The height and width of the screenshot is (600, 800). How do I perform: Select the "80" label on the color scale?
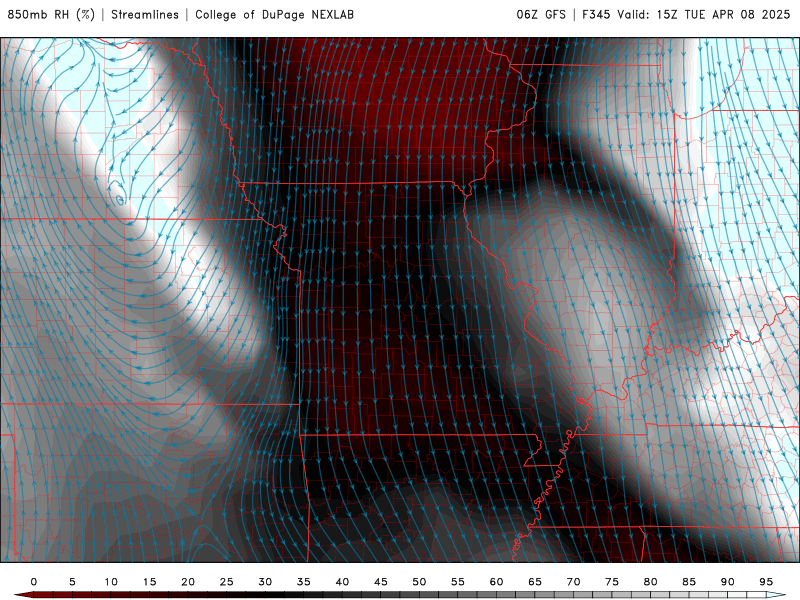tap(651, 582)
